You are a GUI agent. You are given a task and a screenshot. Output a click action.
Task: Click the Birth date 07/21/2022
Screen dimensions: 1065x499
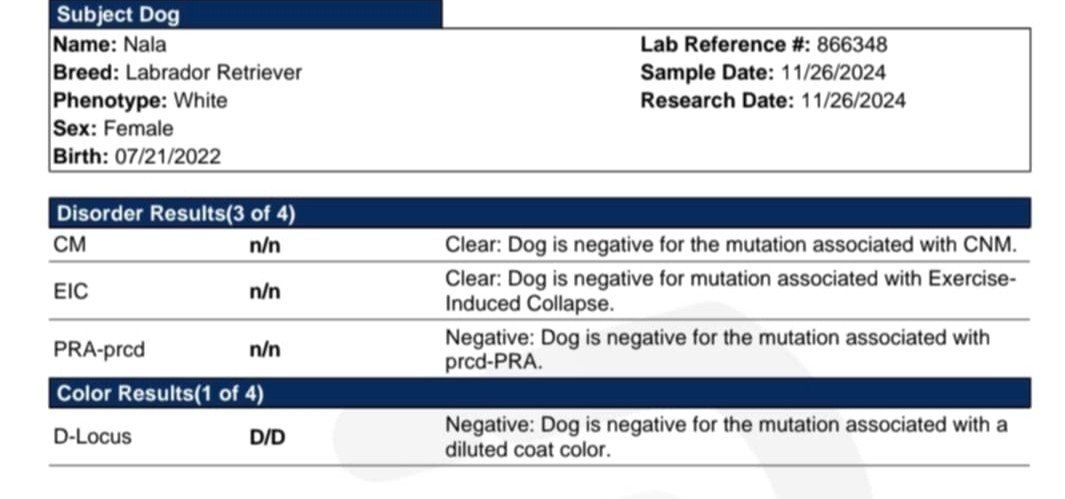[168, 157]
